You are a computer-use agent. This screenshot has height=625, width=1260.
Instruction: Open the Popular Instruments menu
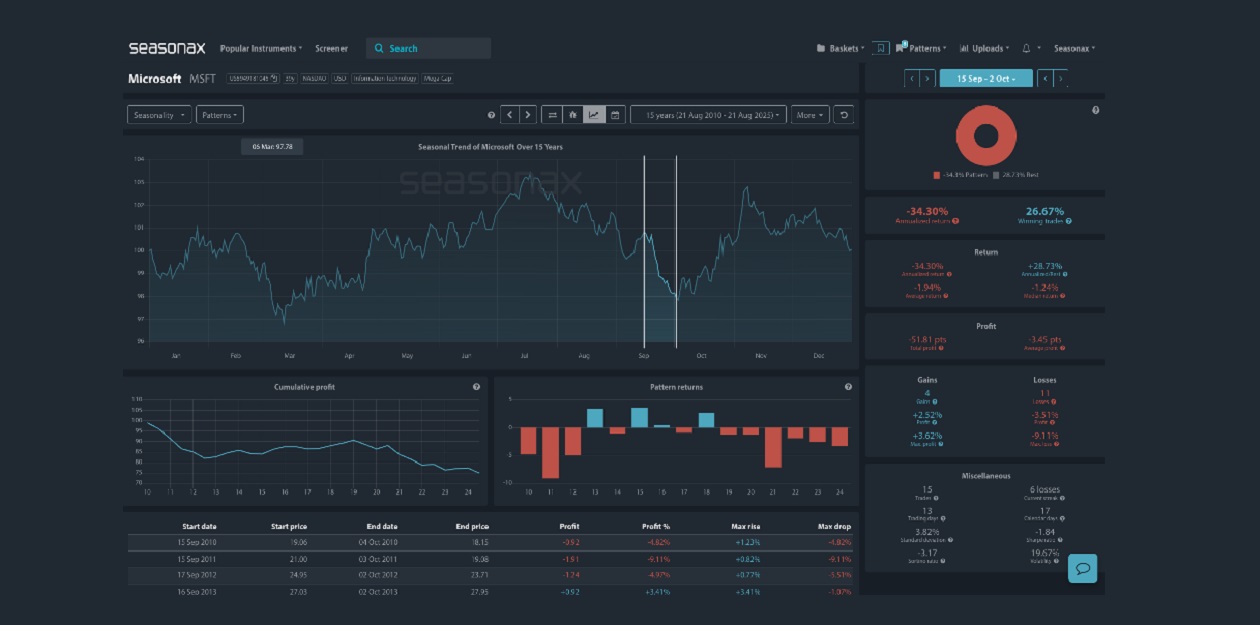click(260, 48)
